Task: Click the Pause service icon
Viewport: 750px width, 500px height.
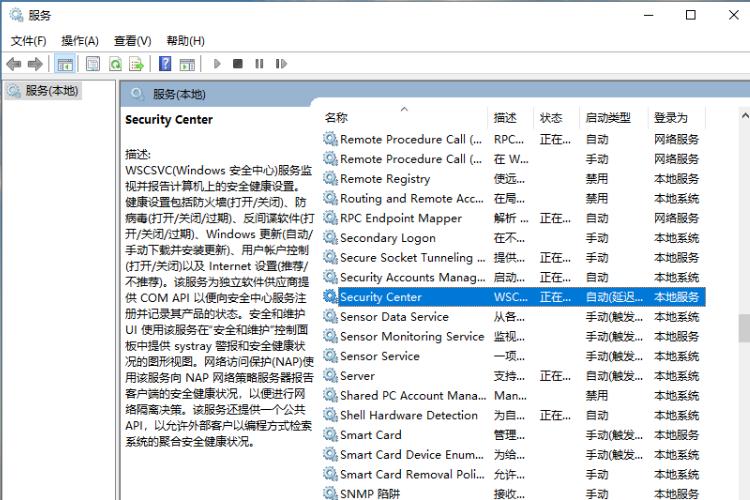Action: pyautogui.click(x=259, y=64)
